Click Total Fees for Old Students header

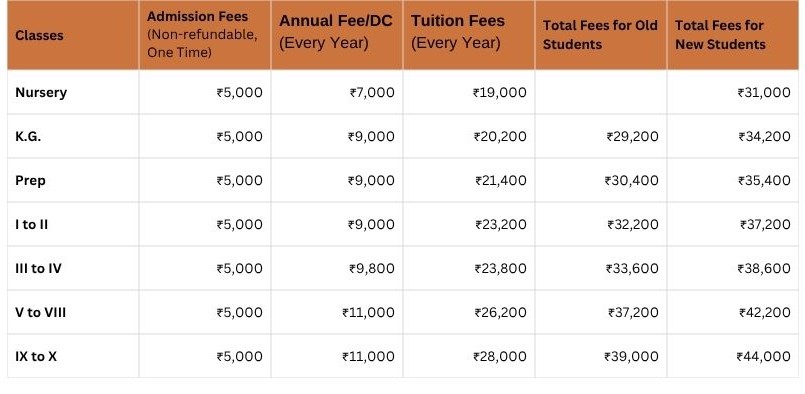[x=601, y=35]
